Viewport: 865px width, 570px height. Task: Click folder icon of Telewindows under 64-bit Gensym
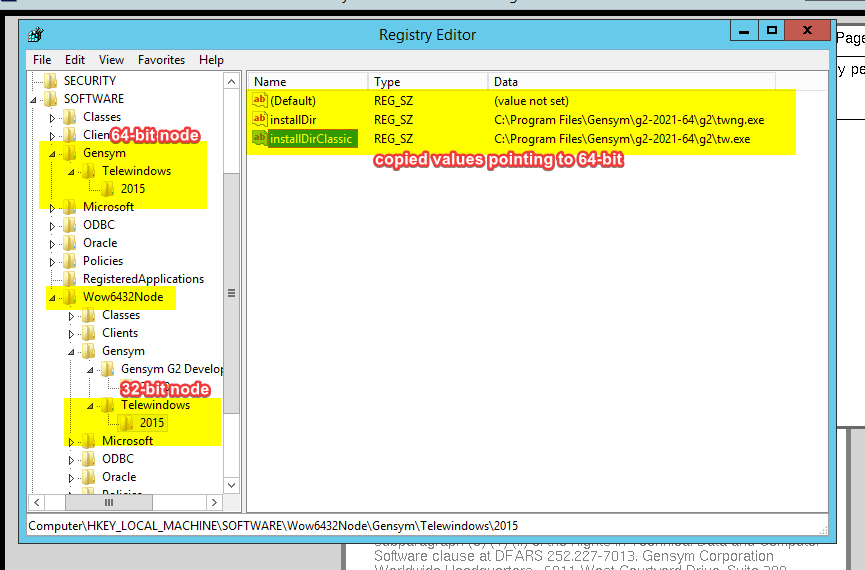[89, 171]
